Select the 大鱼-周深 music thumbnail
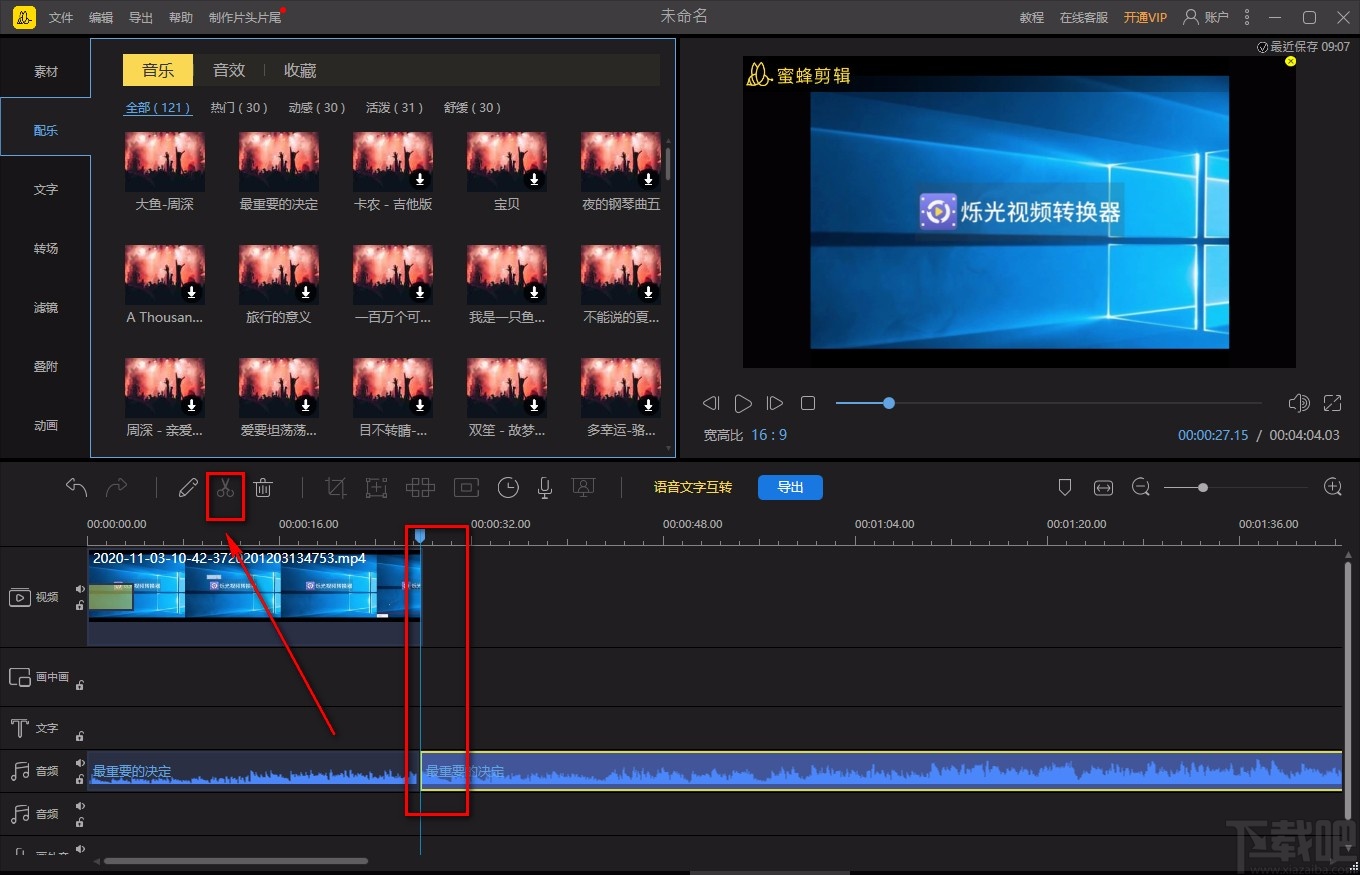 165,162
